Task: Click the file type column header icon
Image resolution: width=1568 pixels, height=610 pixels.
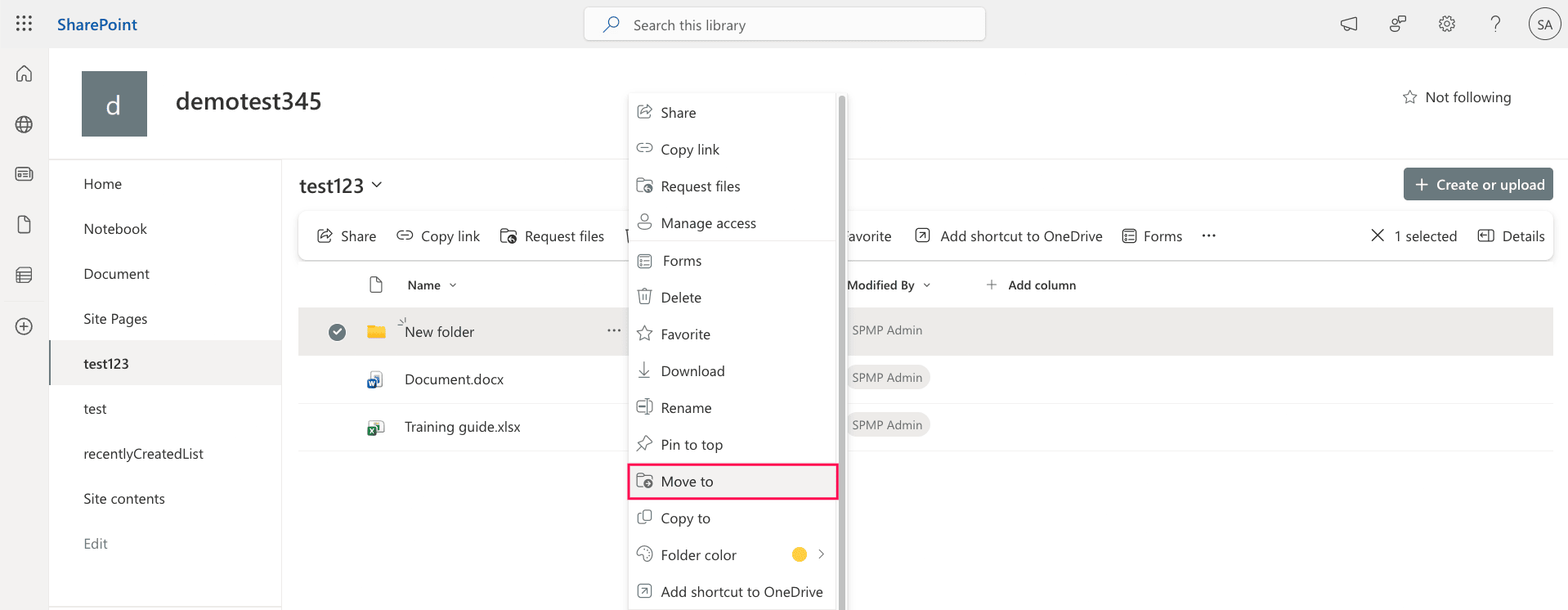Action: (x=376, y=285)
